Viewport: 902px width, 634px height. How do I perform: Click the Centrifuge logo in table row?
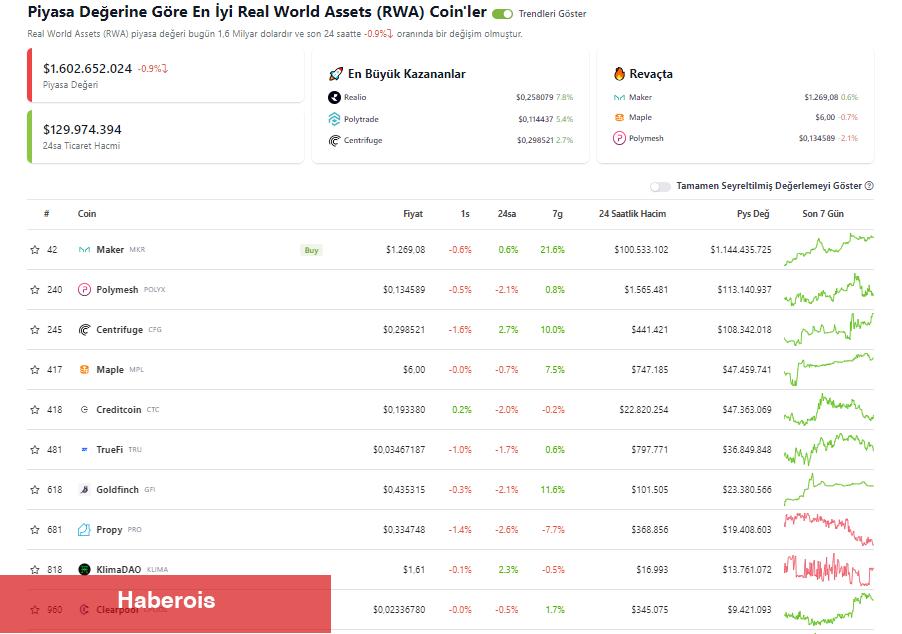(84, 330)
